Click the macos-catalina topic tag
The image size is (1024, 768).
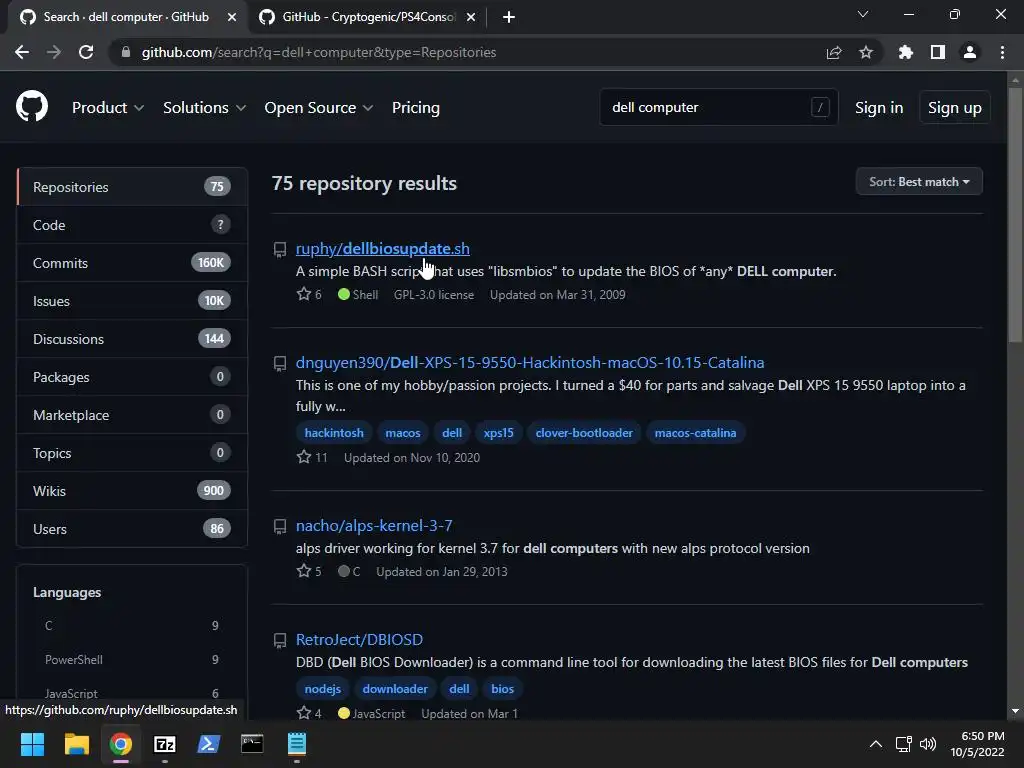695,432
